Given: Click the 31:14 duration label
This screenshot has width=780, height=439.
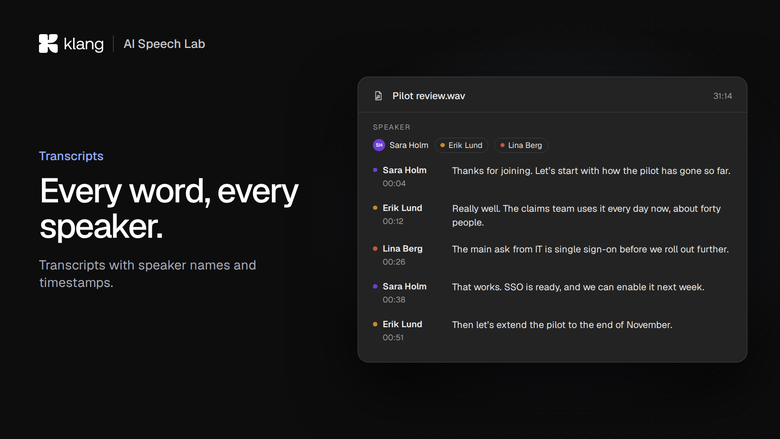Looking at the screenshot, I should click(x=722, y=96).
